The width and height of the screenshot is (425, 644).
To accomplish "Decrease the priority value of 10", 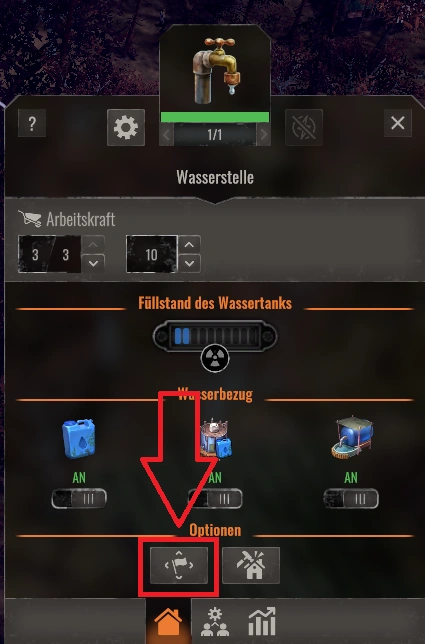I will pos(189,263).
